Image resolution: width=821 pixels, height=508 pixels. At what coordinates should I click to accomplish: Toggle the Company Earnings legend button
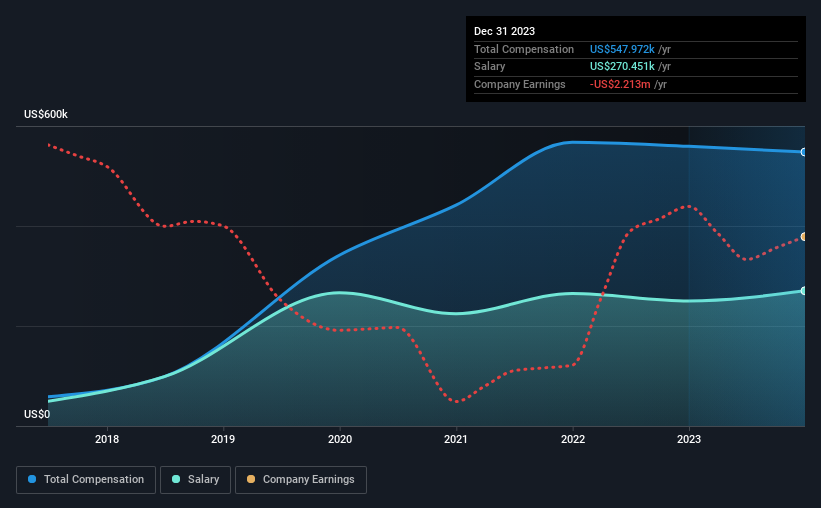(x=301, y=480)
